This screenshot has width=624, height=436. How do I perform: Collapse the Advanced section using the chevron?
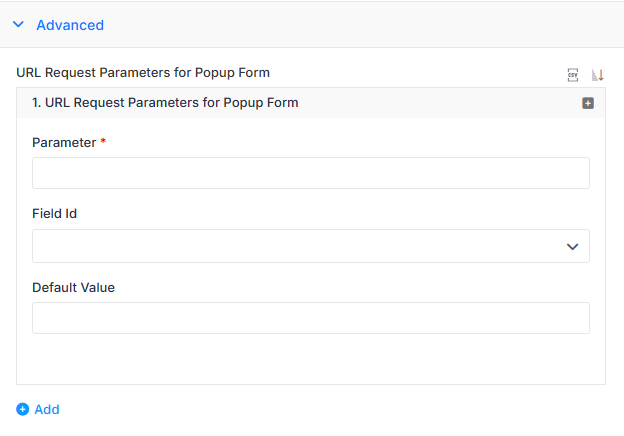click(18, 25)
